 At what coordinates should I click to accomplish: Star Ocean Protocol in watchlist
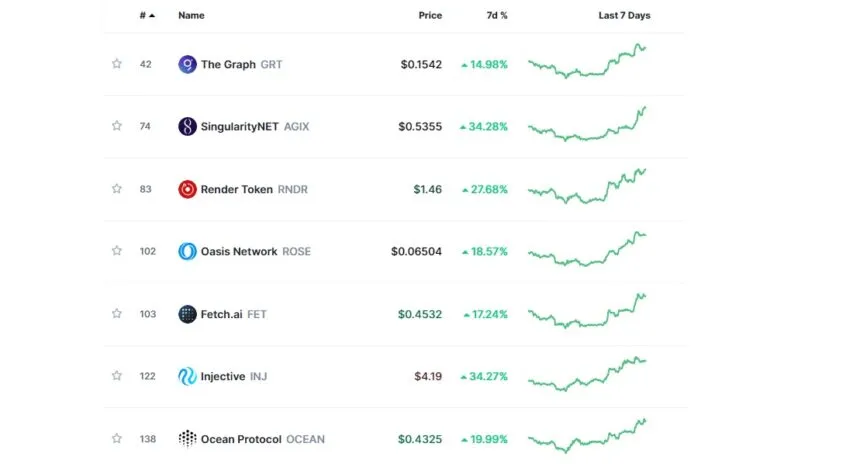[x=117, y=438]
